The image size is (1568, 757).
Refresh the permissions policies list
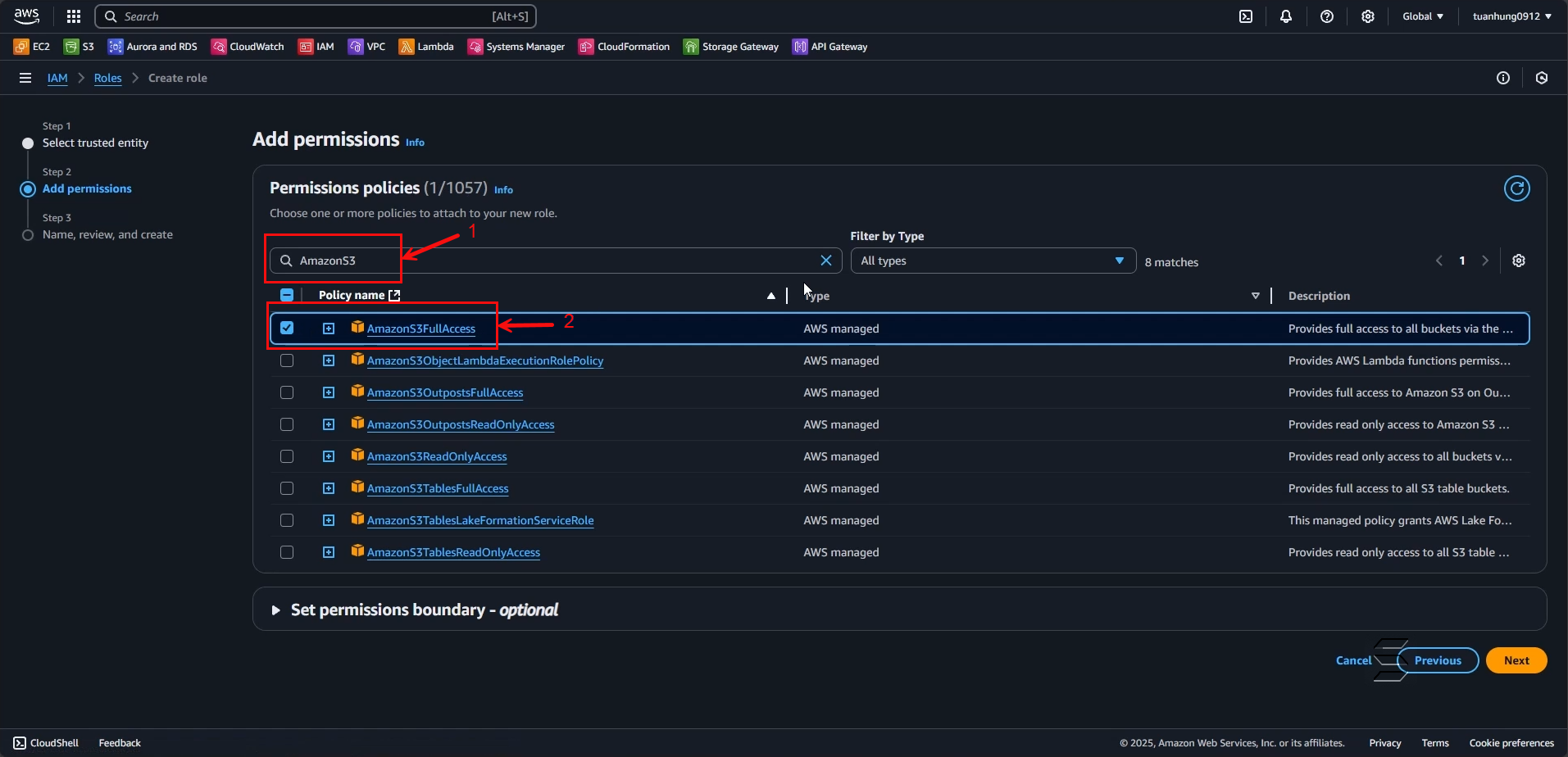pos(1517,188)
